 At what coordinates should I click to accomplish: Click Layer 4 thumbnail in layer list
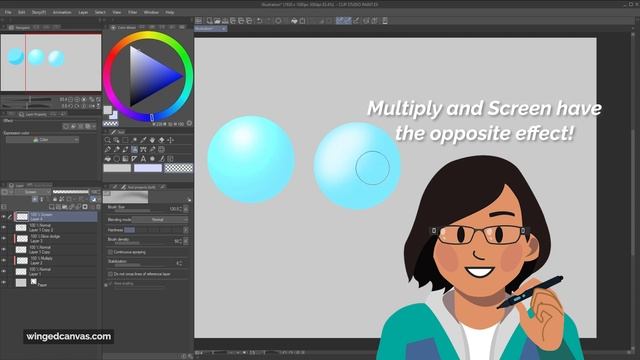click(22, 216)
